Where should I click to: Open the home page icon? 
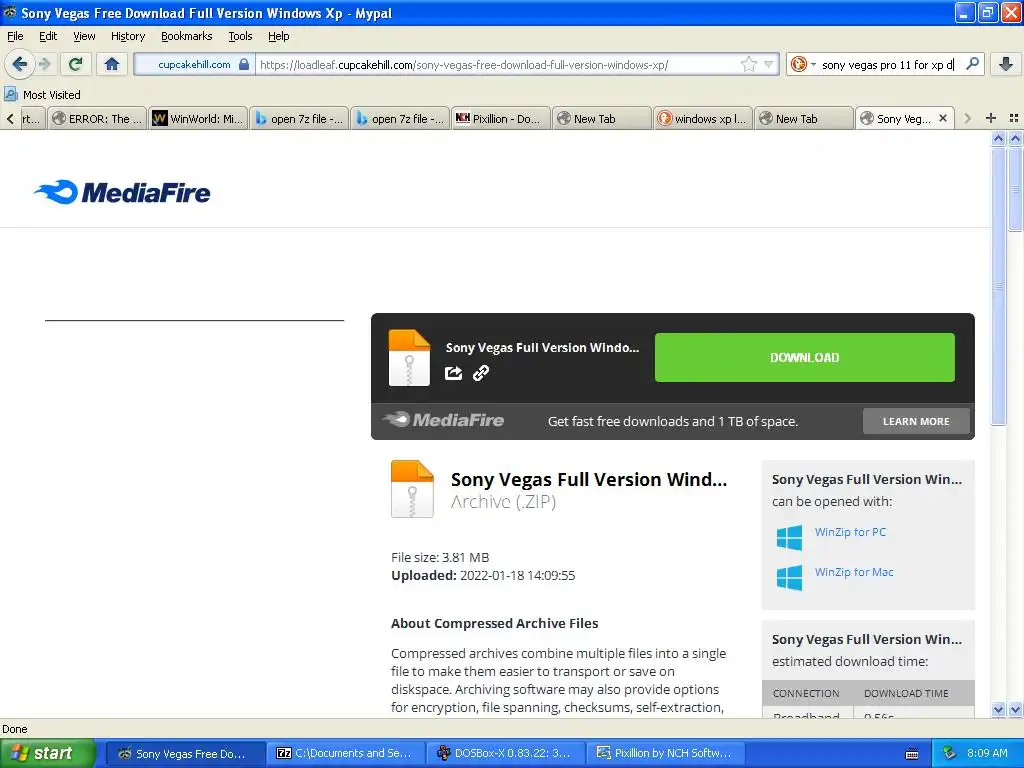point(112,64)
